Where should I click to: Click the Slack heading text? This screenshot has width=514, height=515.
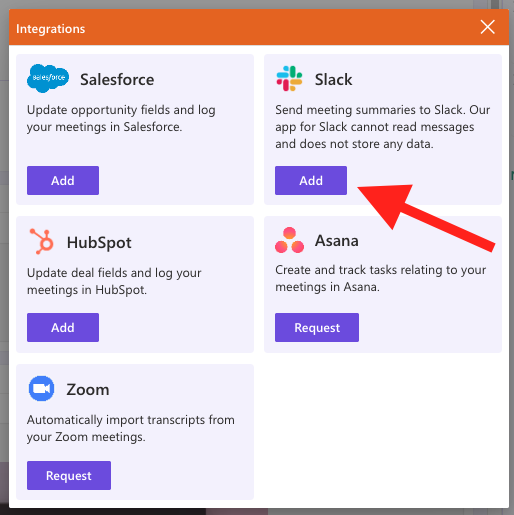(333, 80)
